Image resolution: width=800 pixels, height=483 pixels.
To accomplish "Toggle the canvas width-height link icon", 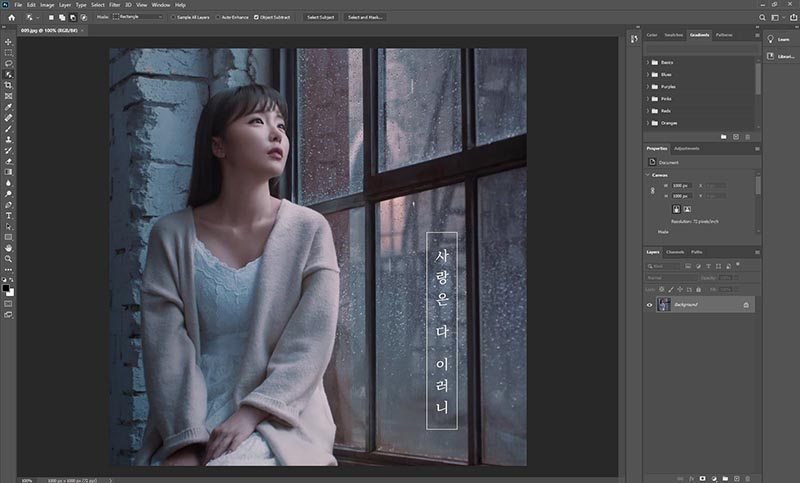I will [x=653, y=191].
